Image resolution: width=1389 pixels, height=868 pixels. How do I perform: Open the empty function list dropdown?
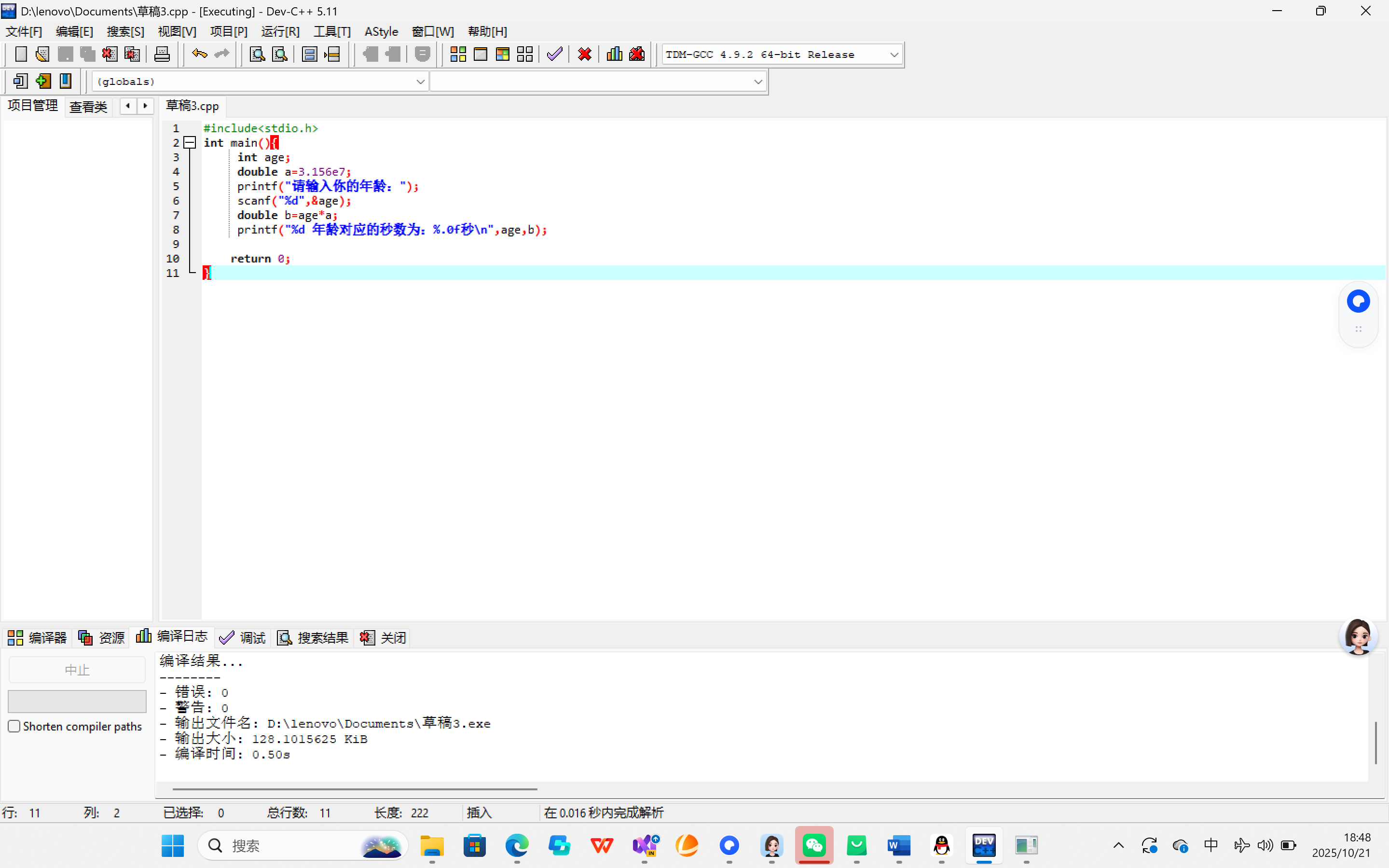coord(757,82)
